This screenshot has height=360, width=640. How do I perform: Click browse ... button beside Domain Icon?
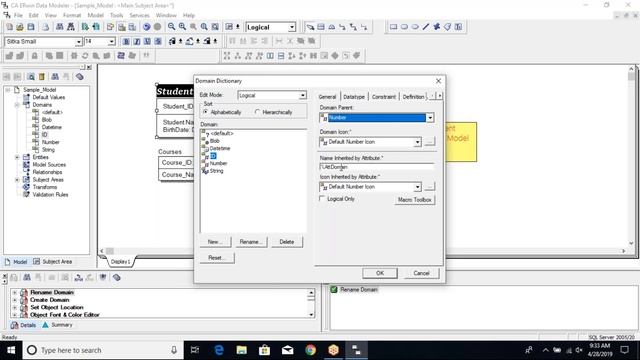click(429, 142)
